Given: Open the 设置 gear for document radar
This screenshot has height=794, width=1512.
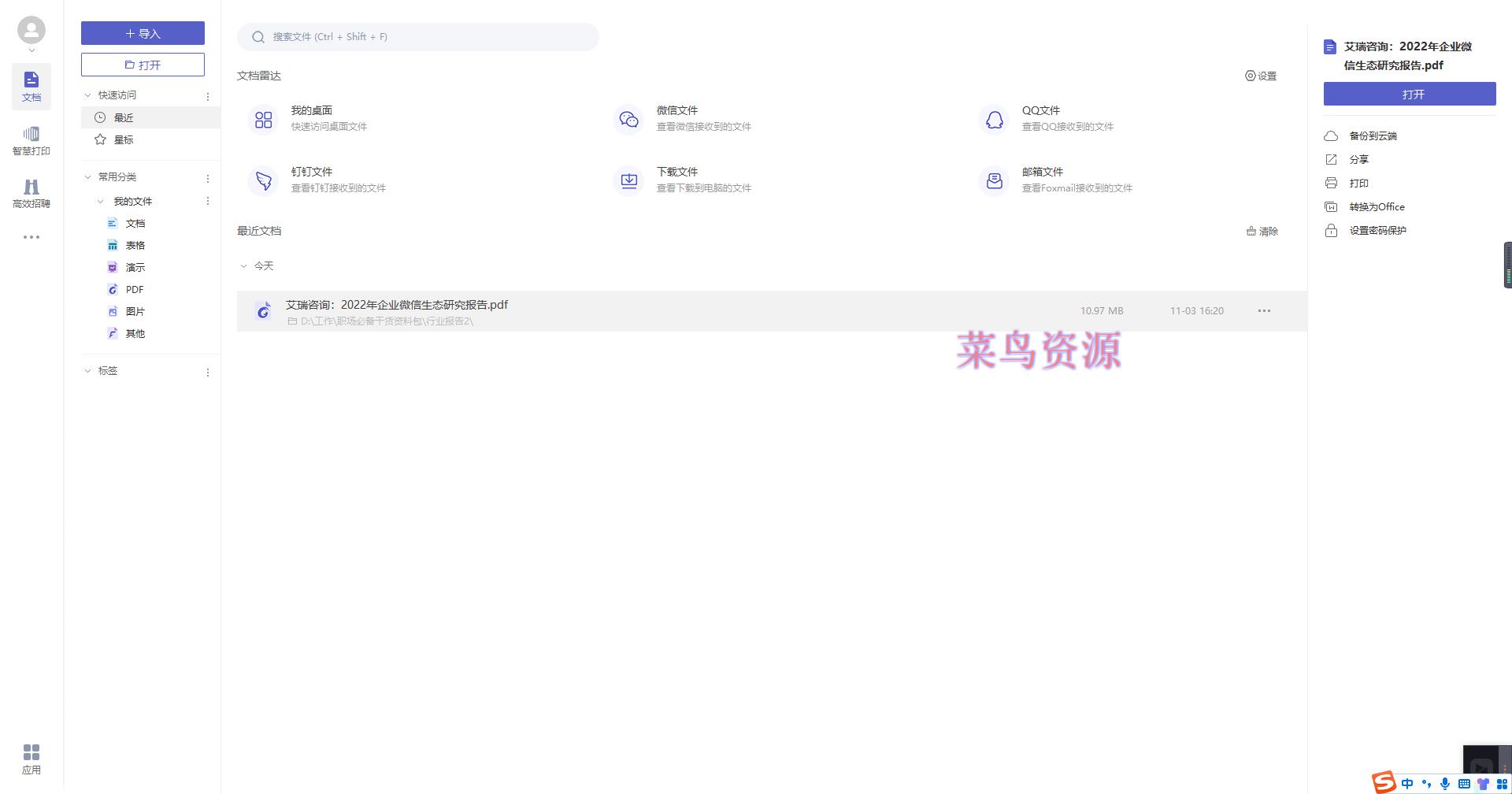Looking at the screenshot, I should pos(1260,76).
